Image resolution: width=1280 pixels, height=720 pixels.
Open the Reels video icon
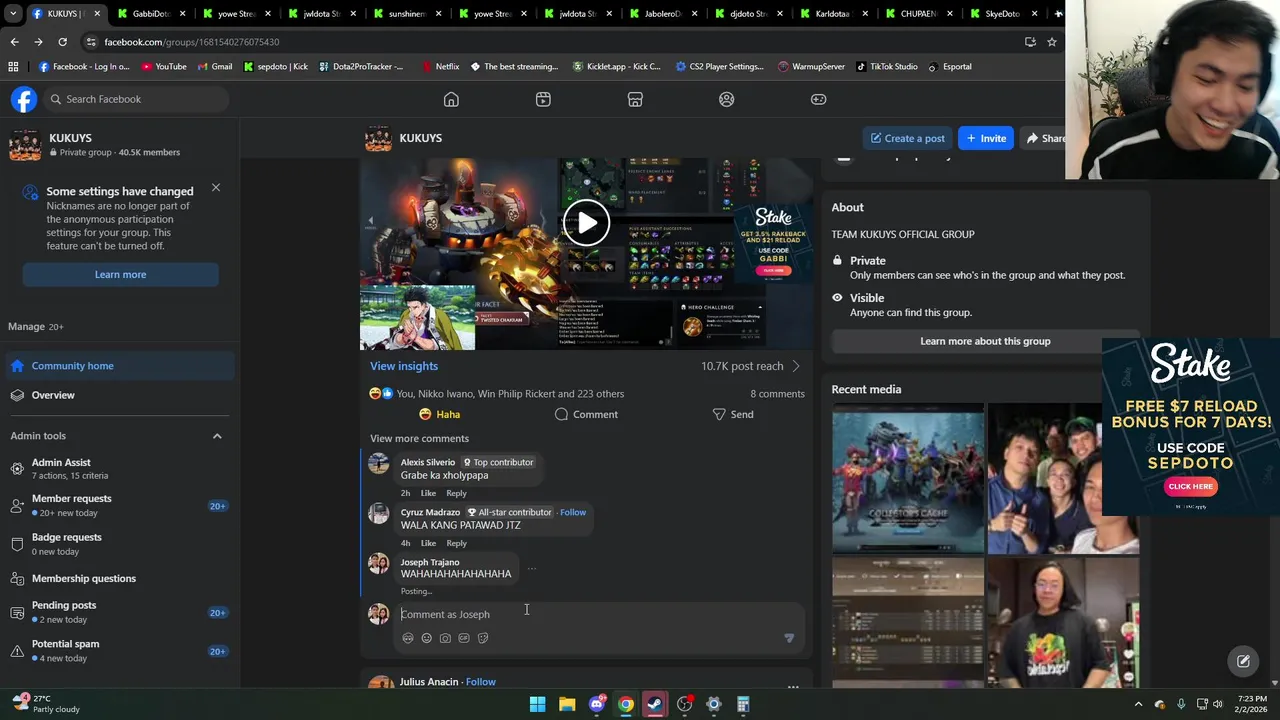(543, 99)
